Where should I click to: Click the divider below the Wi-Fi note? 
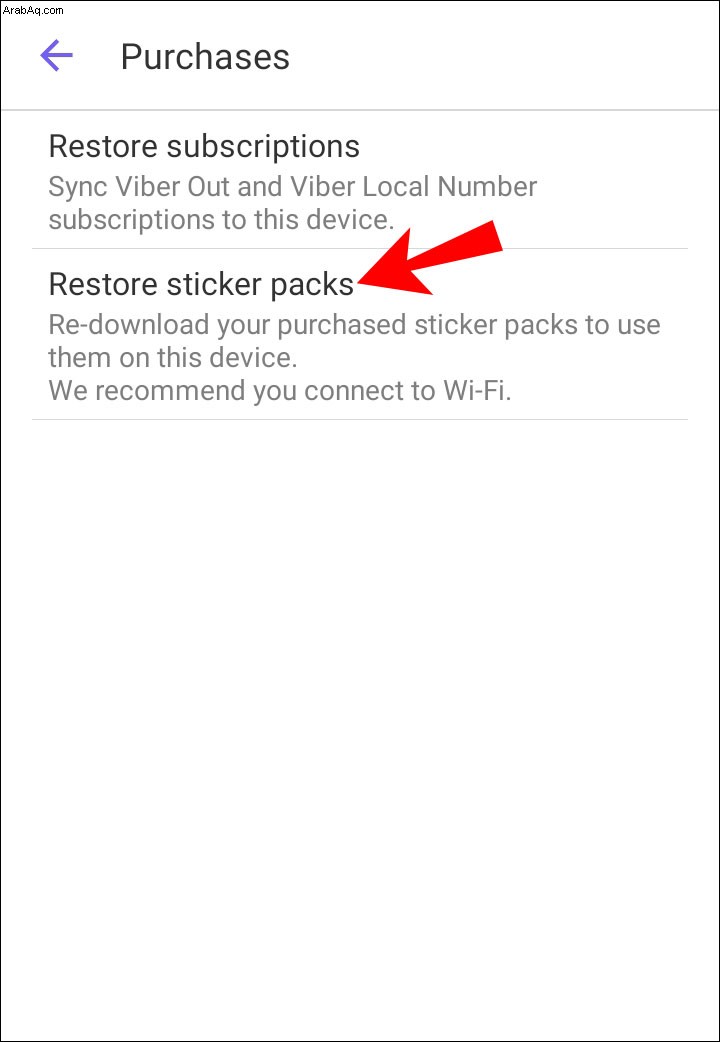360,419
